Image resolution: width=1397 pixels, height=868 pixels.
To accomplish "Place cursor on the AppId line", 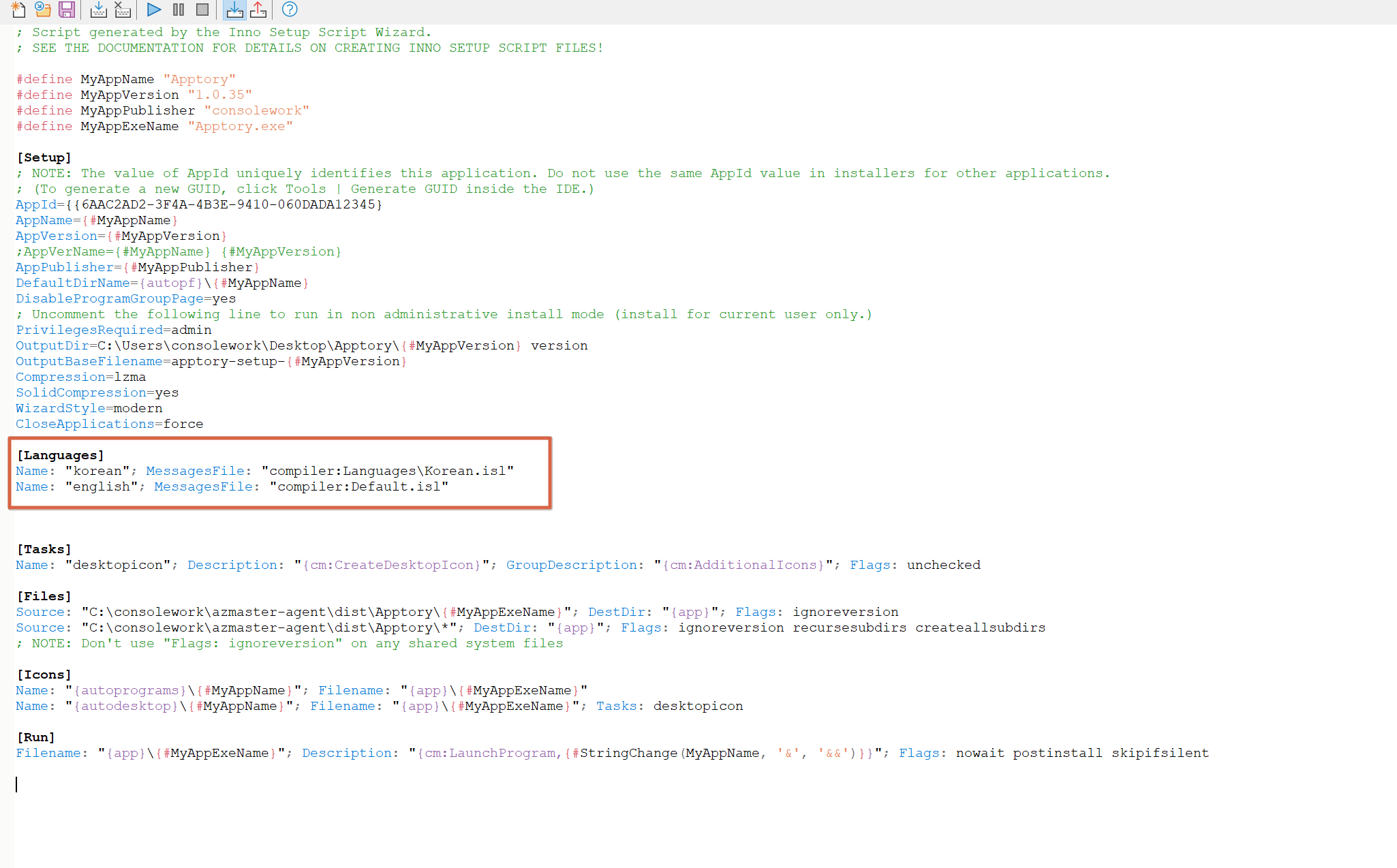I will pos(198,204).
